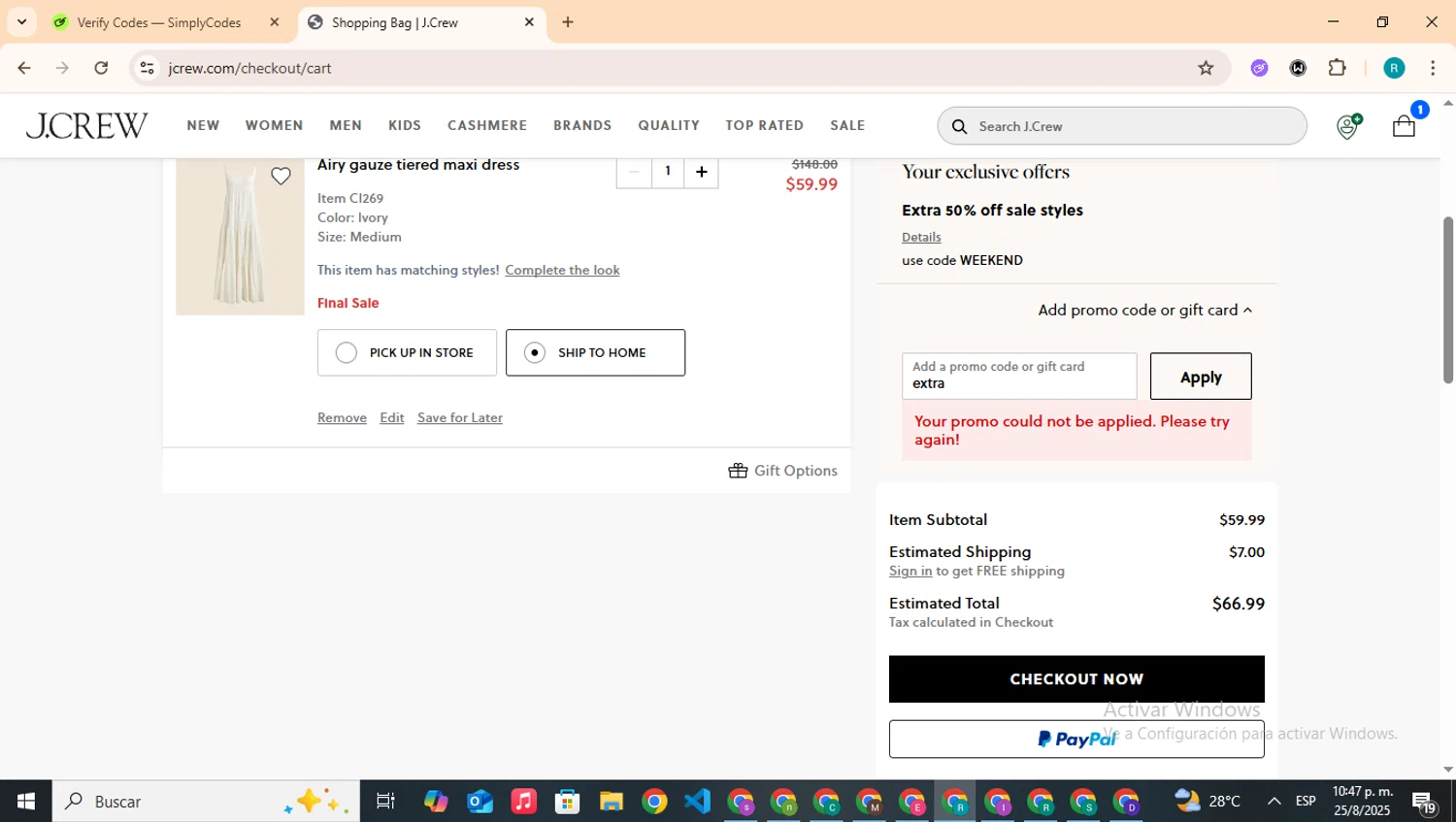Increase dress quantity with plus button
Image resolution: width=1456 pixels, height=822 pixels.
point(701,172)
